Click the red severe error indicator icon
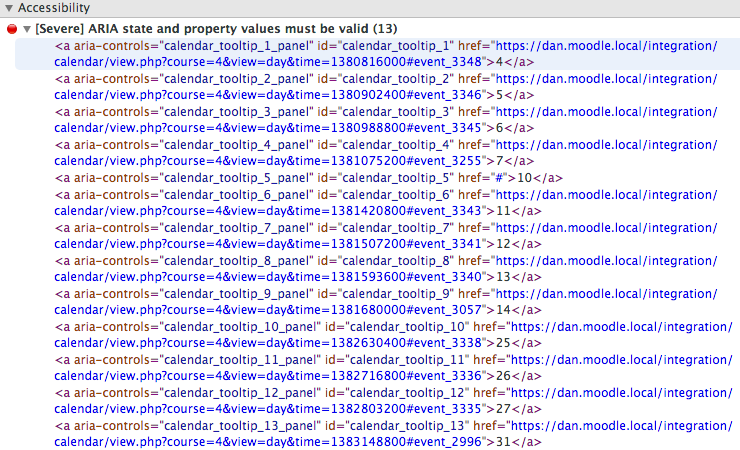Screen dimensions: 740x450 12,29
